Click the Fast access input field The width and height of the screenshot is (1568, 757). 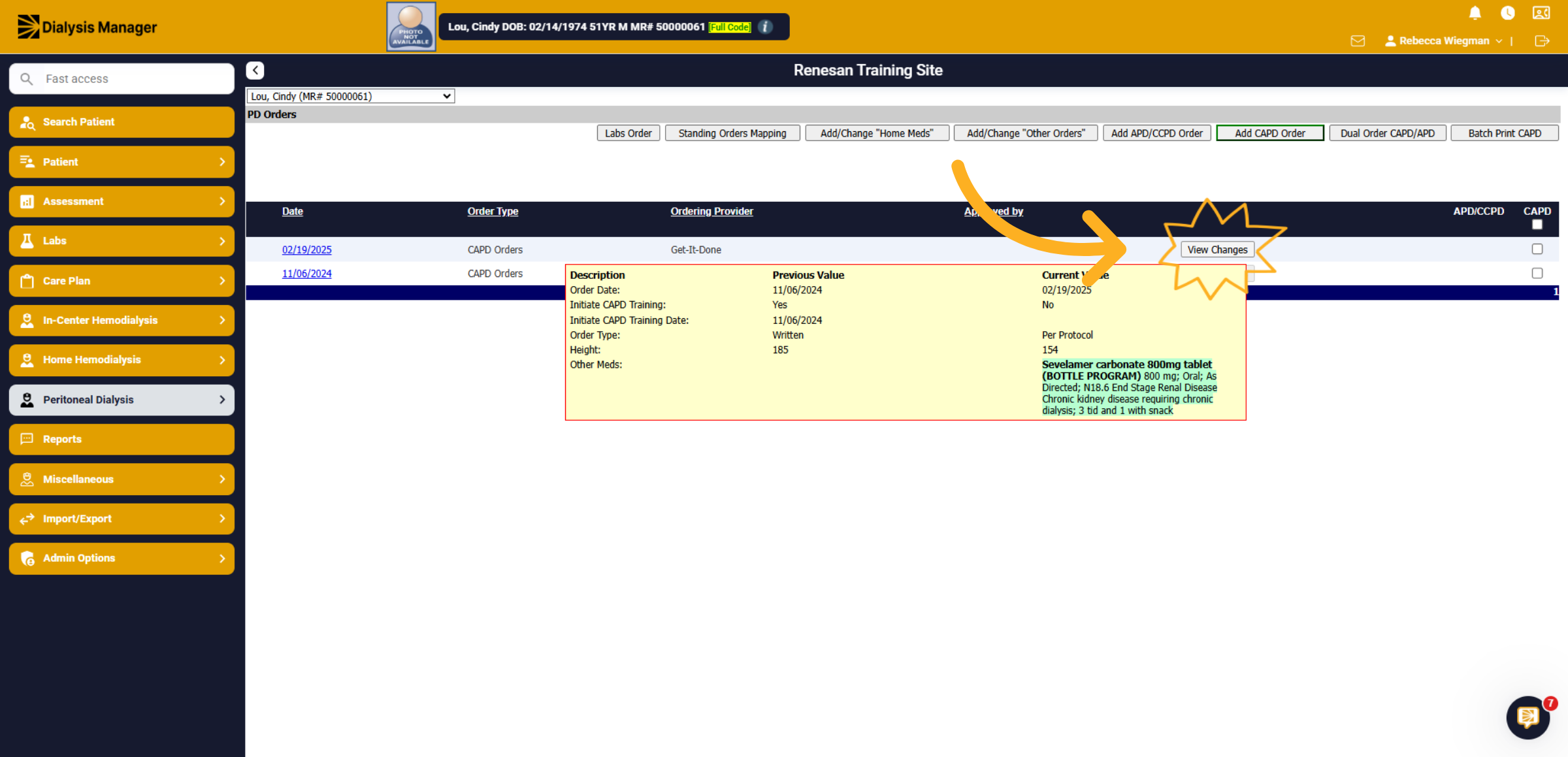click(122, 79)
